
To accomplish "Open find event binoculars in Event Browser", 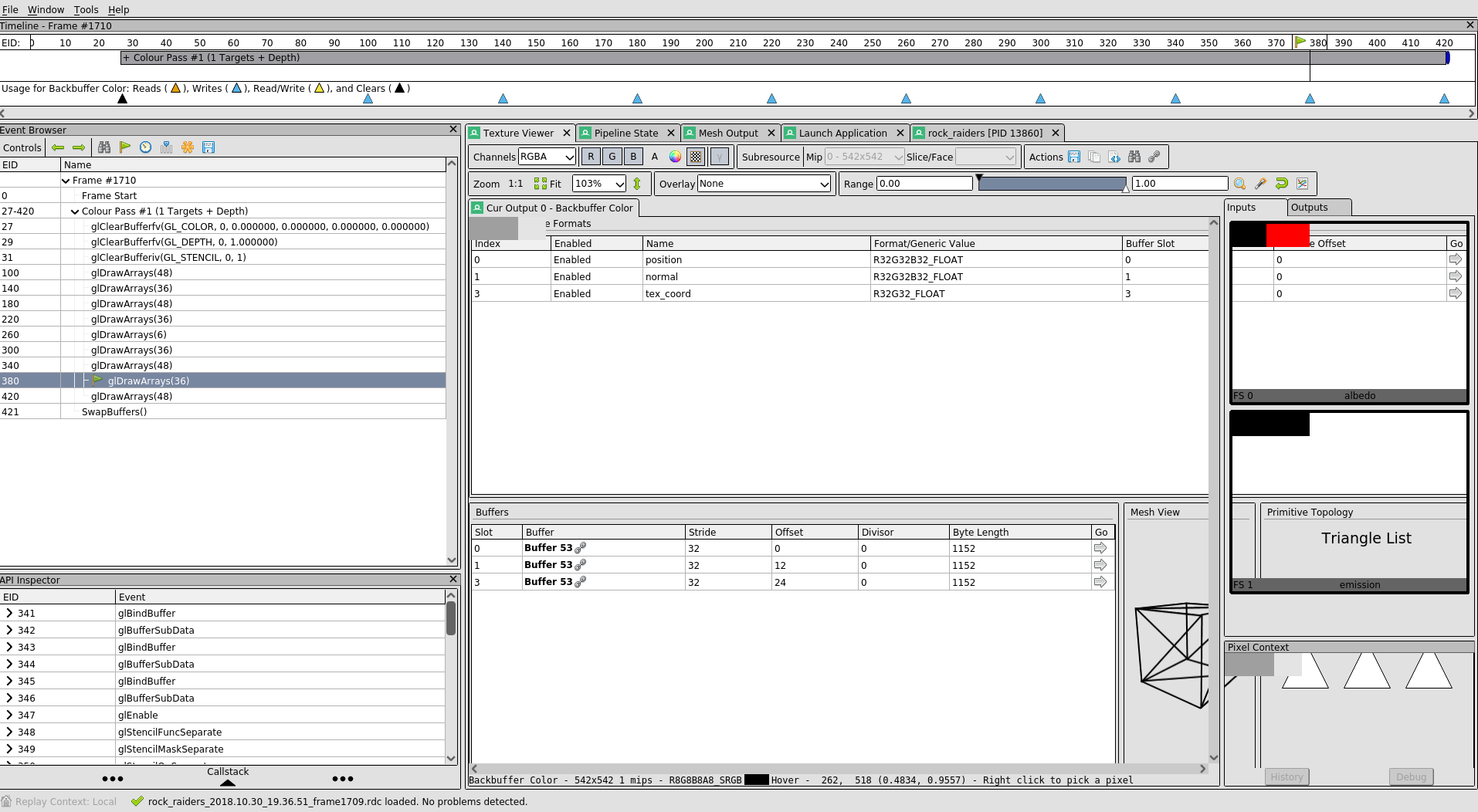I will tap(104, 147).
